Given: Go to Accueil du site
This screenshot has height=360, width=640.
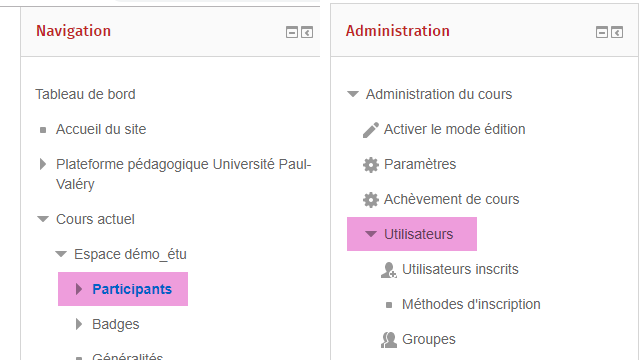Looking at the screenshot, I should click(101, 129).
